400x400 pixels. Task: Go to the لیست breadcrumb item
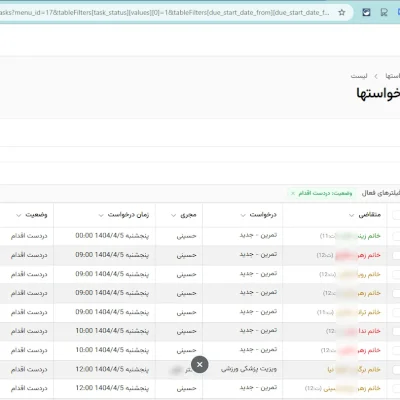point(359,76)
